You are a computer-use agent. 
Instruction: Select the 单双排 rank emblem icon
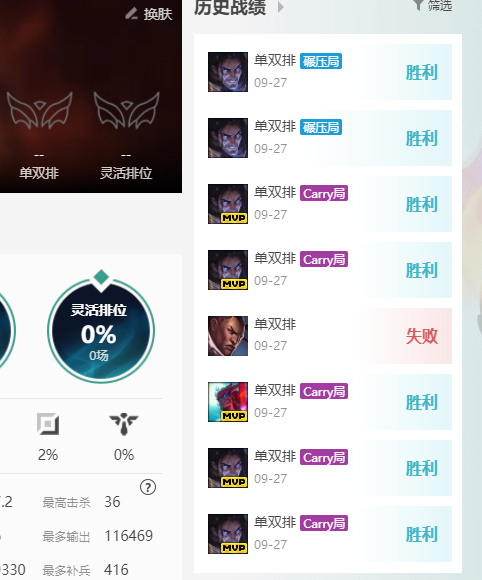(40, 110)
